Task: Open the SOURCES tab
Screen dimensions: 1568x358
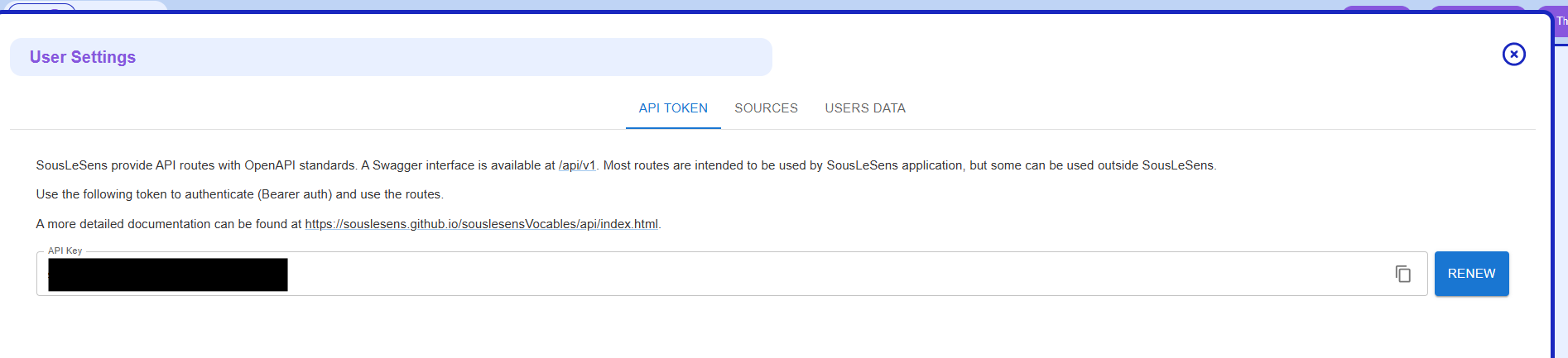Action: [766, 108]
